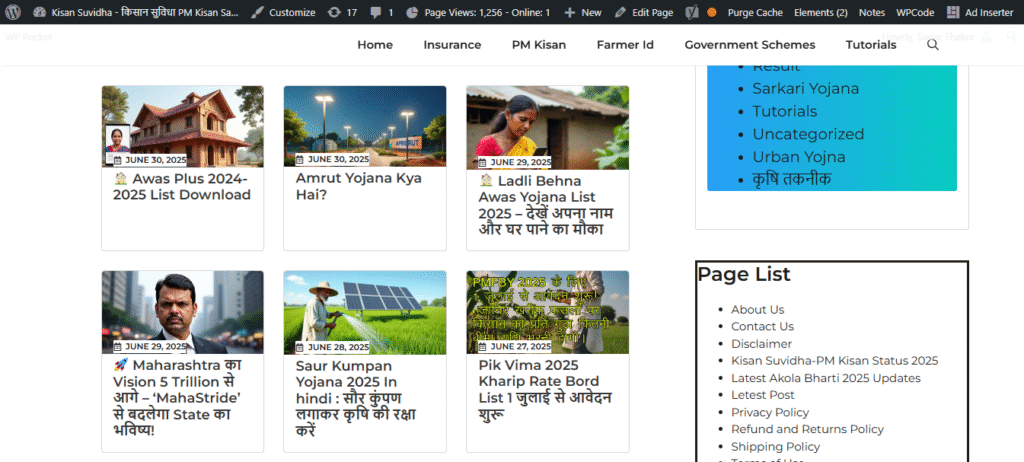1024x462 pixels.
Task: Click Saur Kumpan Yojana 2025 title
Action: pos(356,397)
